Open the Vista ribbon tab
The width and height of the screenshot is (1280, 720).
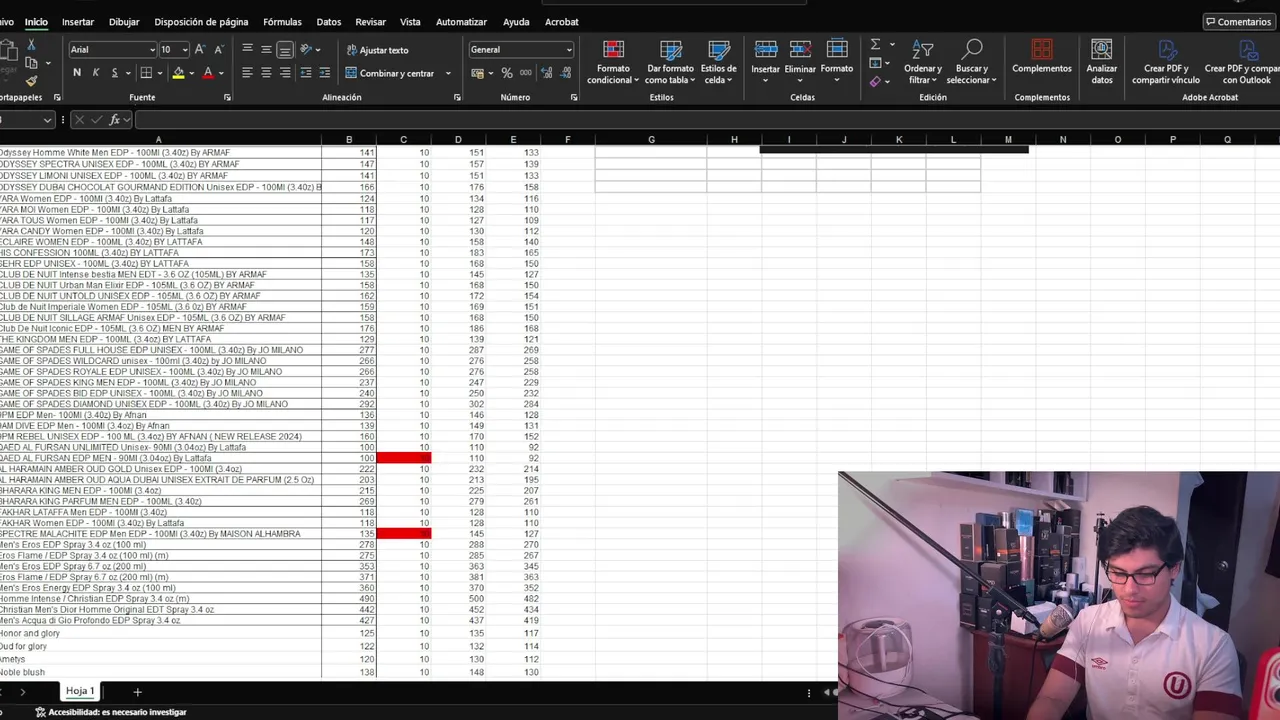pyautogui.click(x=410, y=22)
